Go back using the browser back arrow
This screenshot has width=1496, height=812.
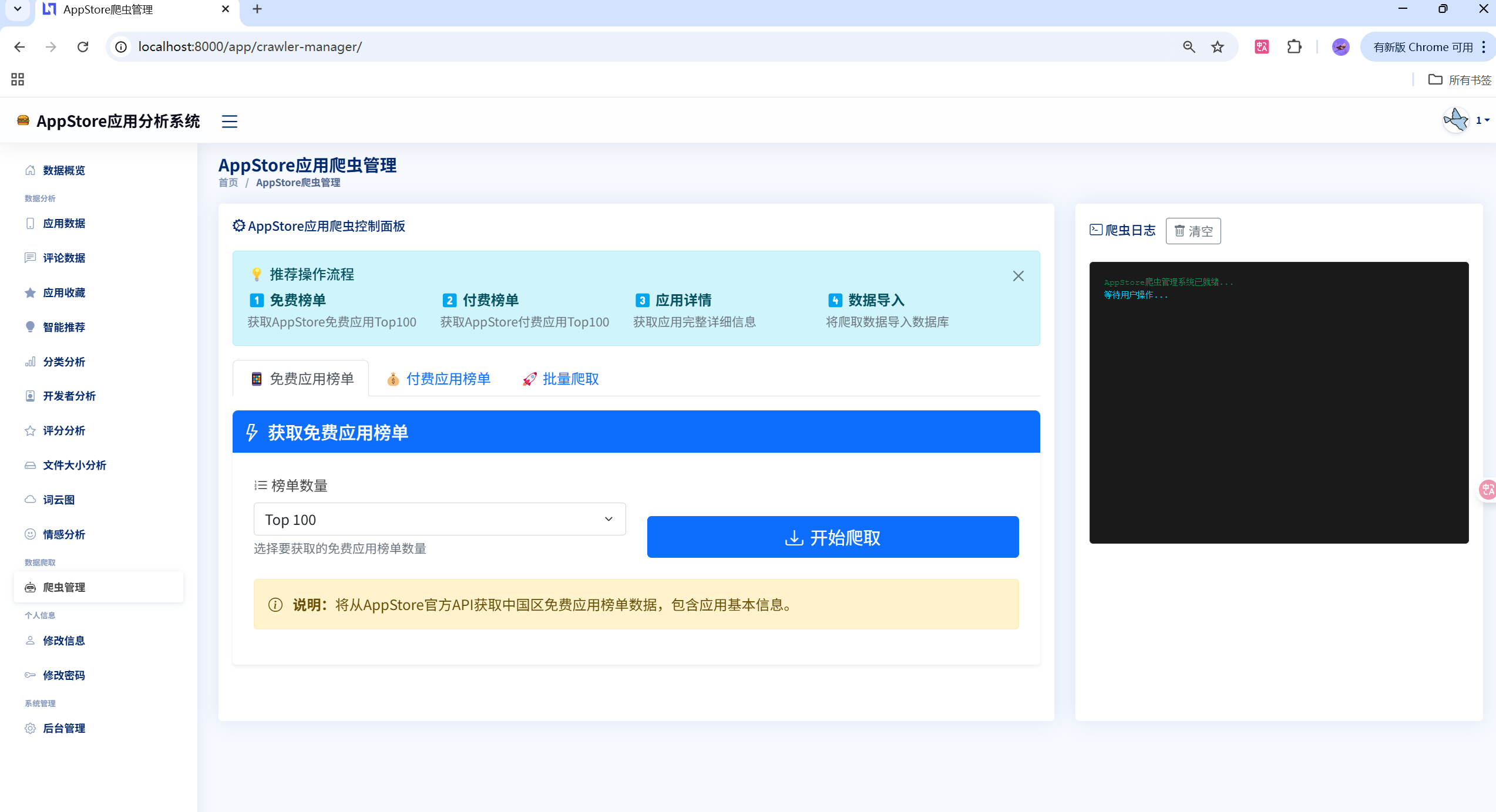(x=19, y=47)
